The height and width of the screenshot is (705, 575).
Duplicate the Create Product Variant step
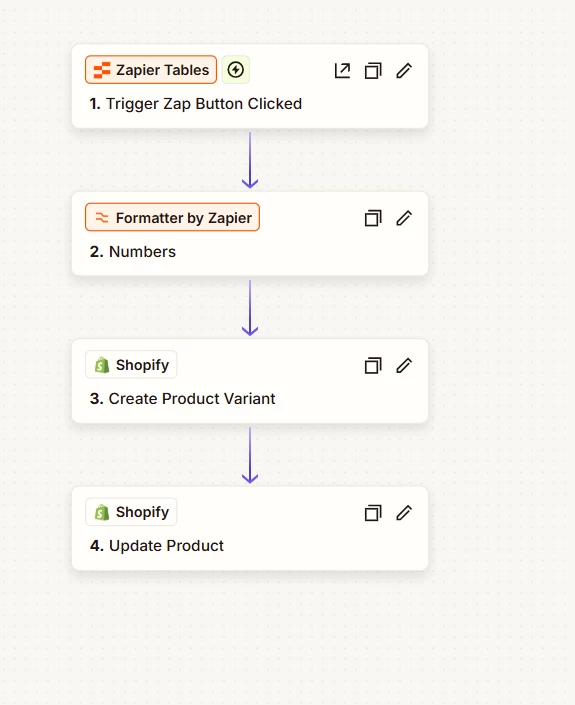(373, 366)
